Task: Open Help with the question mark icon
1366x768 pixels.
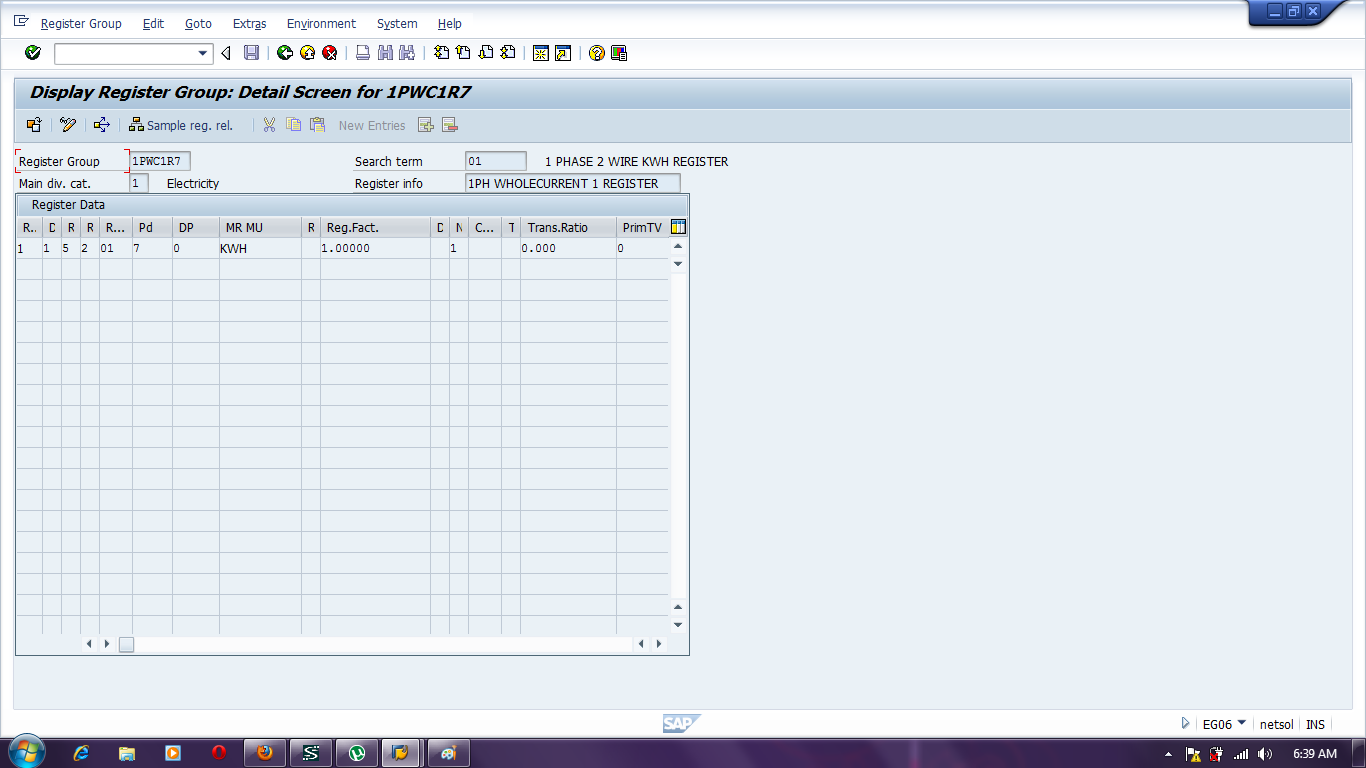Action: click(x=597, y=53)
